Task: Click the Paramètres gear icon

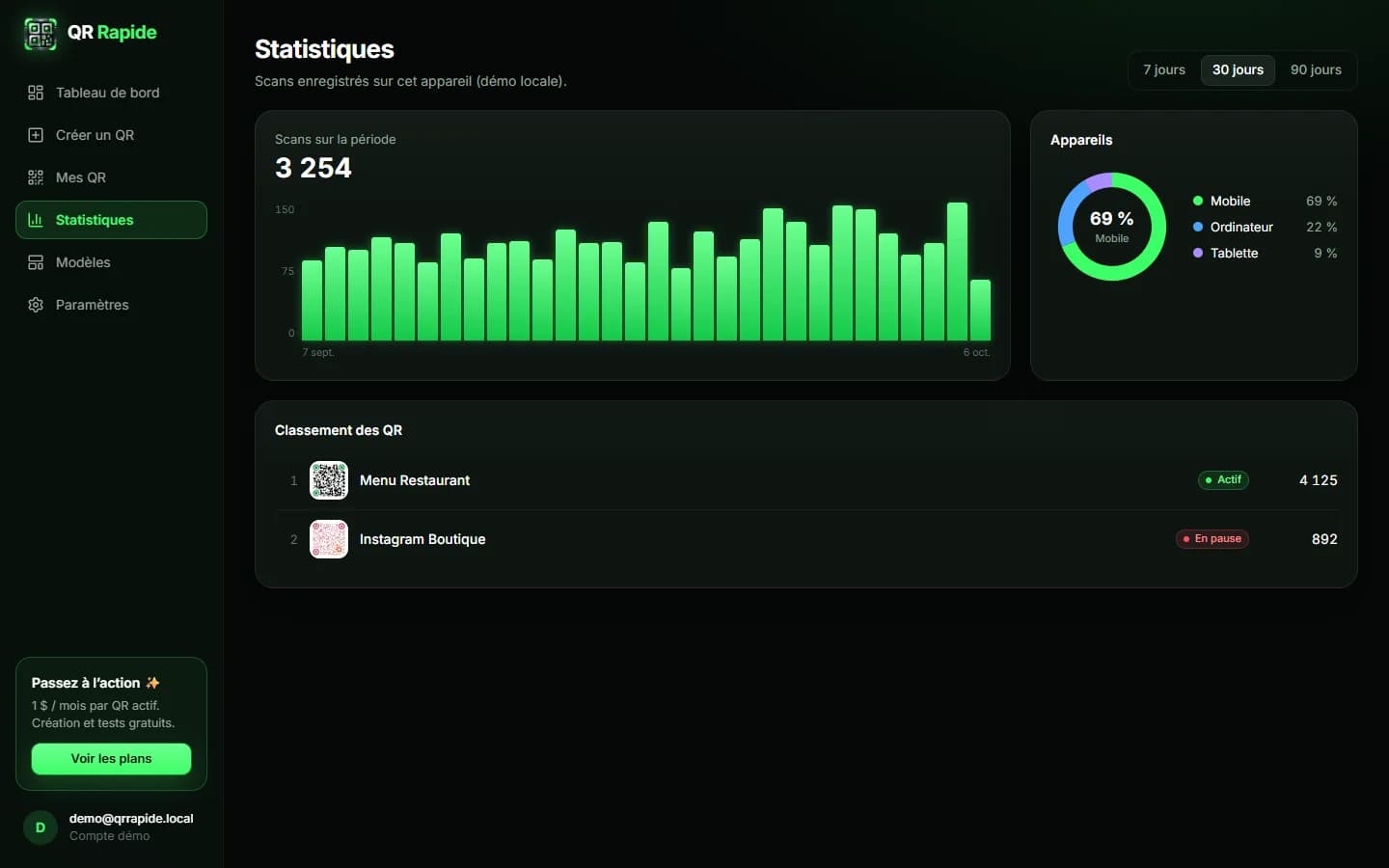Action: [36, 305]
